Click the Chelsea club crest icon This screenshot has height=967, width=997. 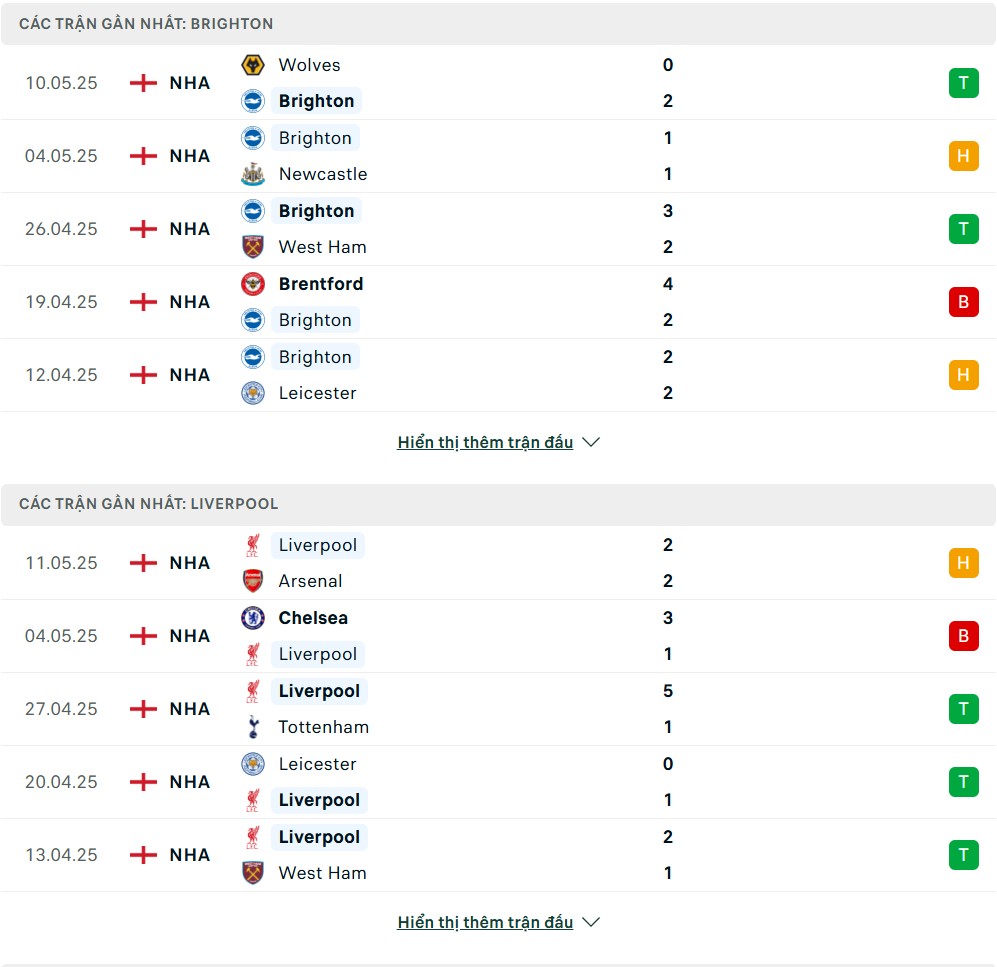(x=253, y=618)
